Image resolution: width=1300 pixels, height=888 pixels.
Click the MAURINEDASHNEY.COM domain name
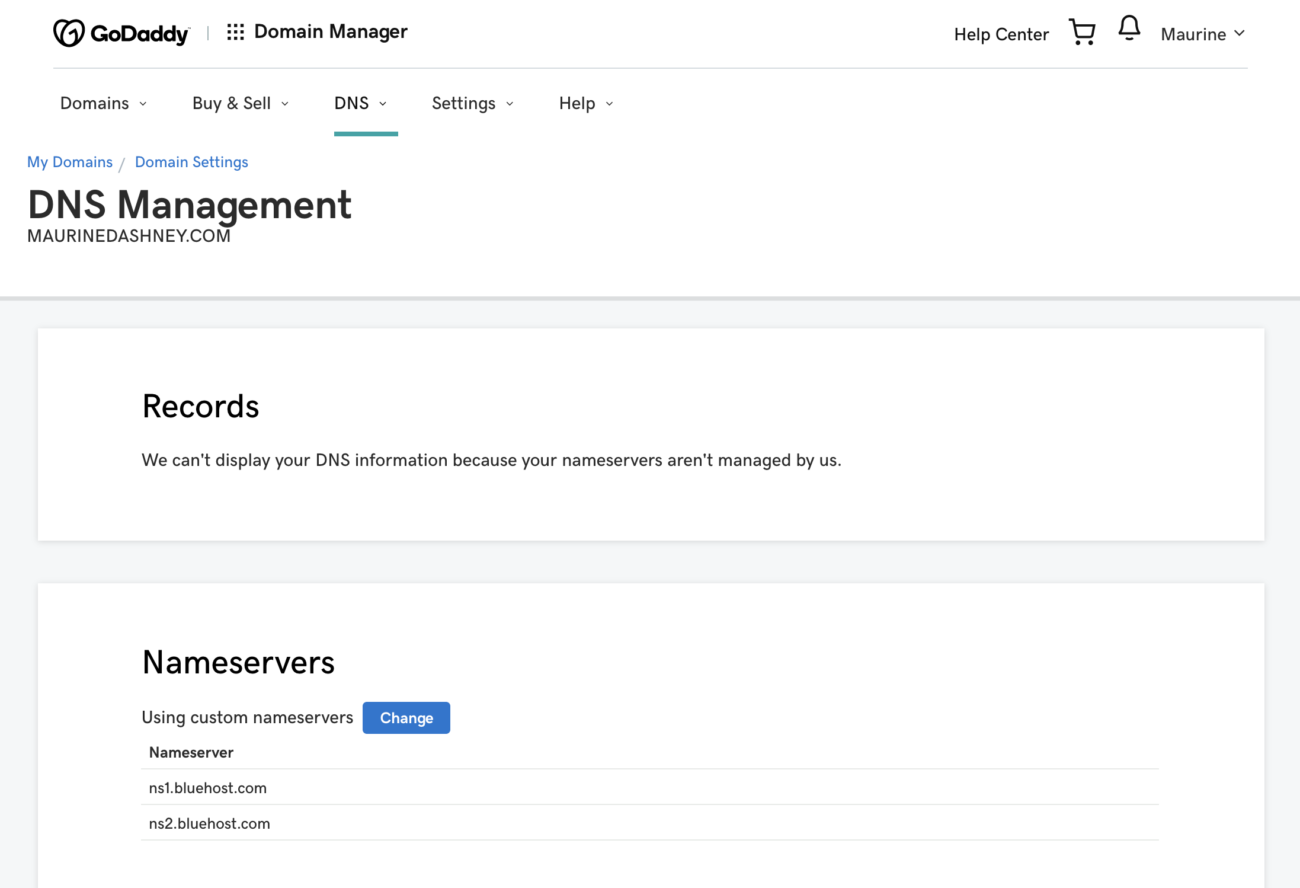click(129, 237)
